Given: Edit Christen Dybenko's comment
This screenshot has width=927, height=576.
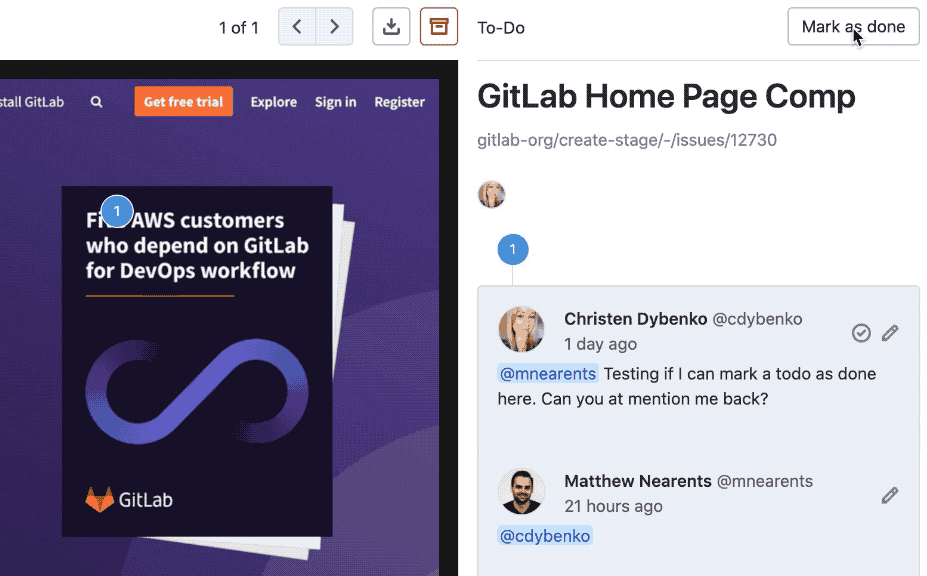Looking at the screenshot, I should 890,333.
